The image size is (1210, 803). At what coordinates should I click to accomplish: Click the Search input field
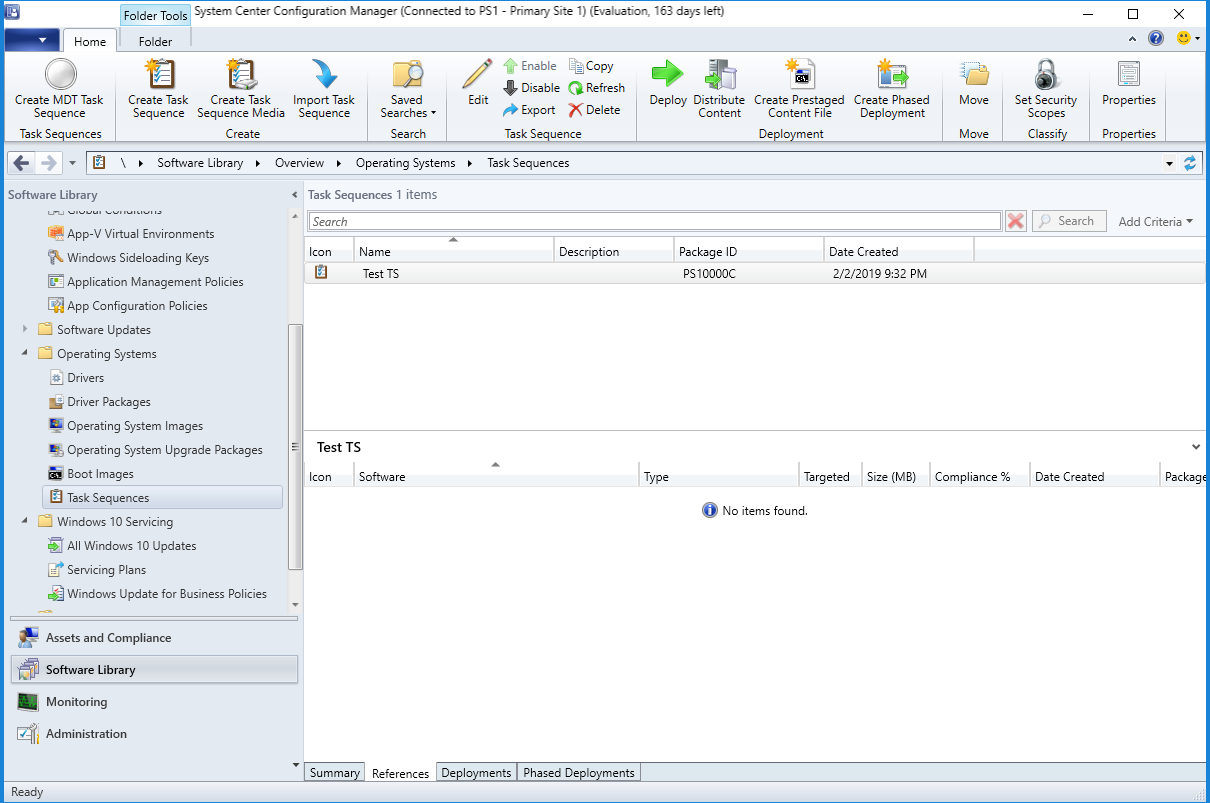coord(655,222)
